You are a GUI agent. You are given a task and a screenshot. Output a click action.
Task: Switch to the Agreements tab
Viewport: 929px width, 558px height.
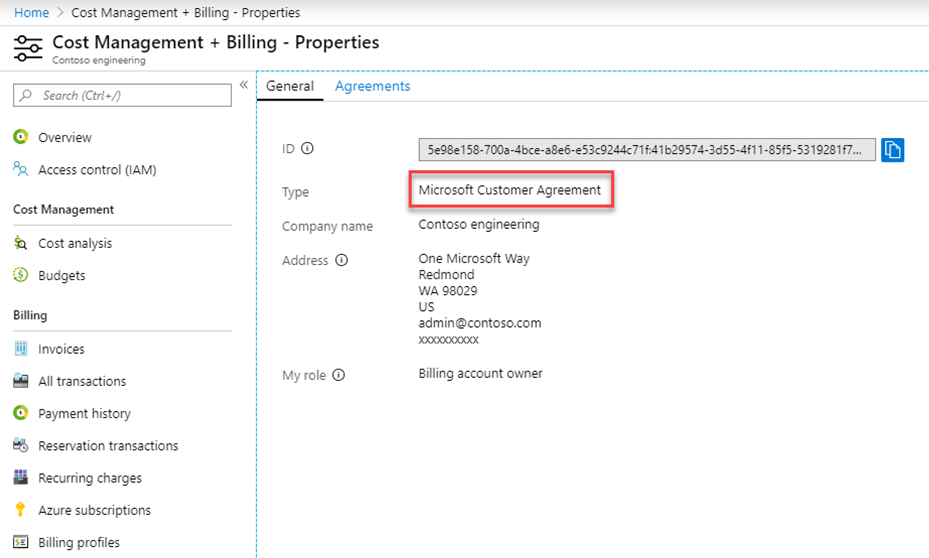pyautogui.click(x=372, y=86)
